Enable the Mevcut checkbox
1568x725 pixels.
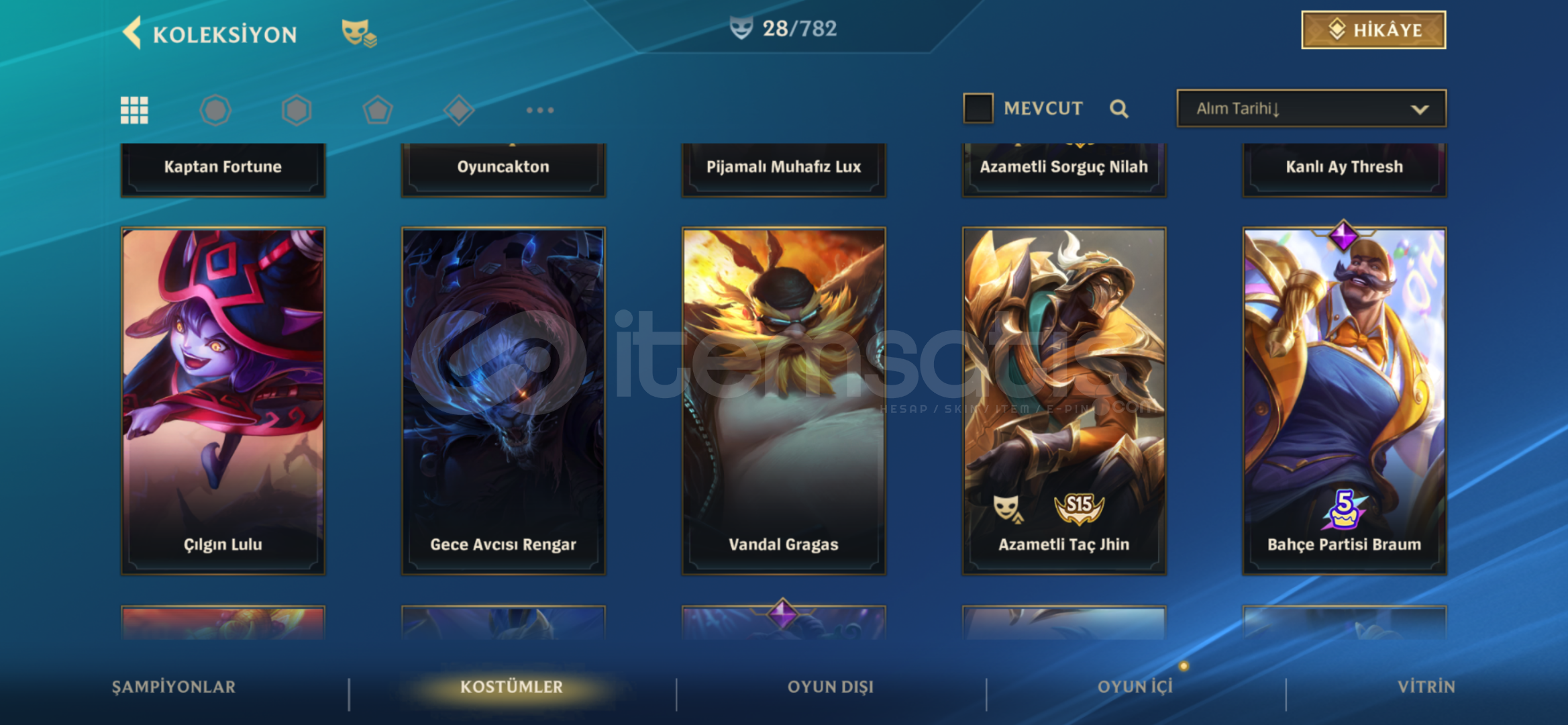978,108
